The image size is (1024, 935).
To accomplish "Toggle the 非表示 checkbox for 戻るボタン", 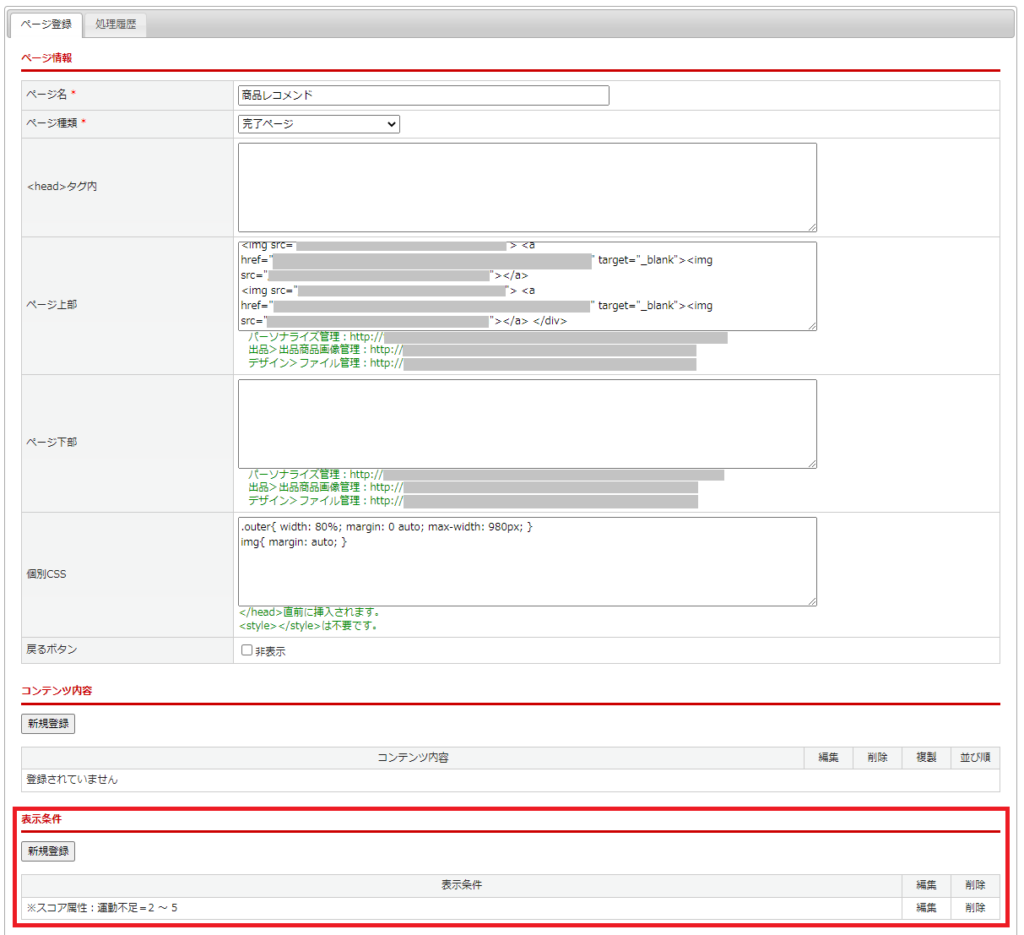I will pyautogui.click(x=247, y=651).
